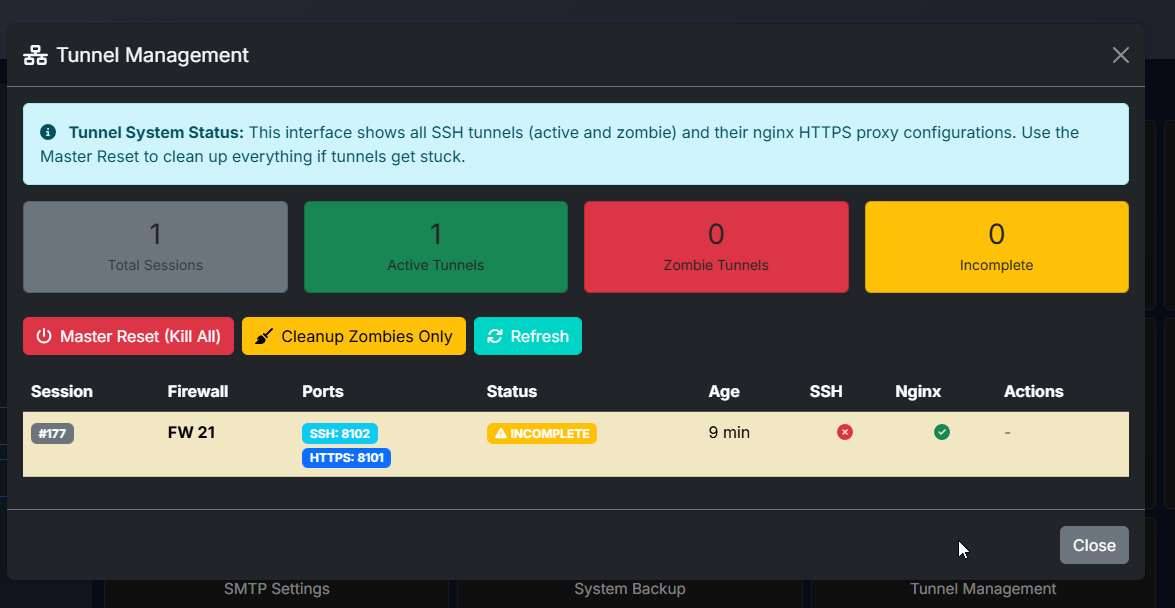This screenshot has height=608, width=1175.
Task: Select the #177 session badge
Action: click(x=52, y=433)
